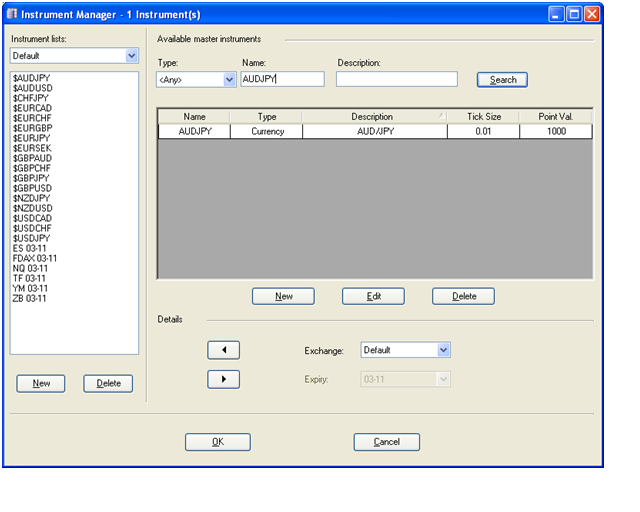
Task: Open the Exchange dropdown
Action: point(444,350)
